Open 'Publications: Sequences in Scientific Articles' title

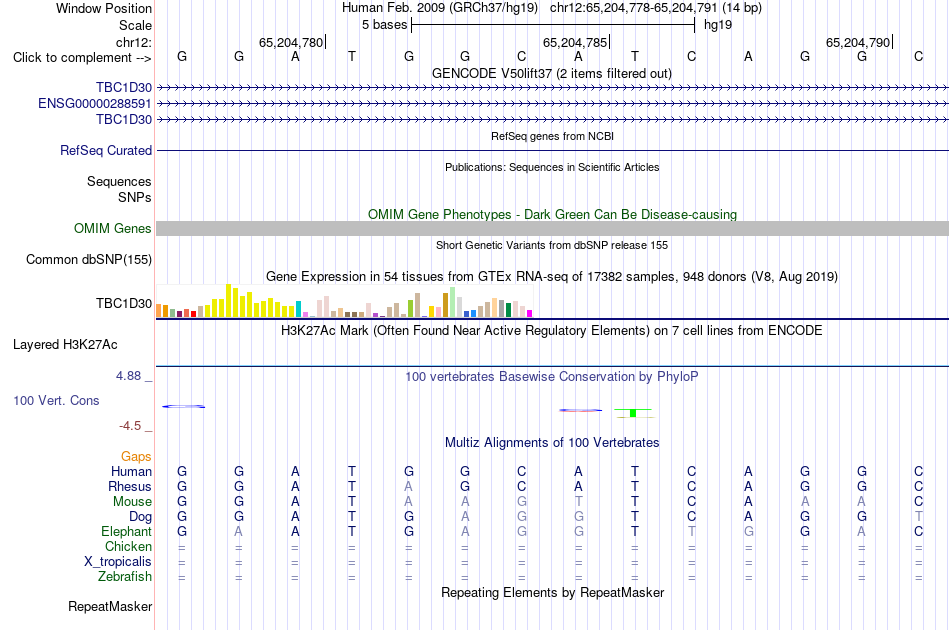[x=552, y=167]
